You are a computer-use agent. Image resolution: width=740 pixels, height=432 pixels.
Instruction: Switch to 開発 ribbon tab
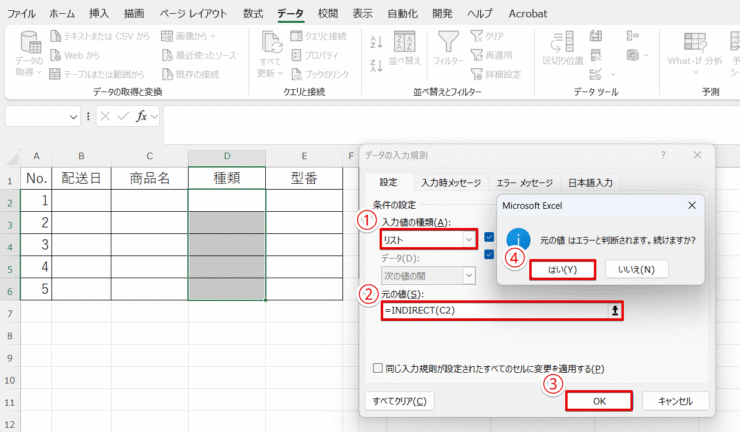[442, 14]
